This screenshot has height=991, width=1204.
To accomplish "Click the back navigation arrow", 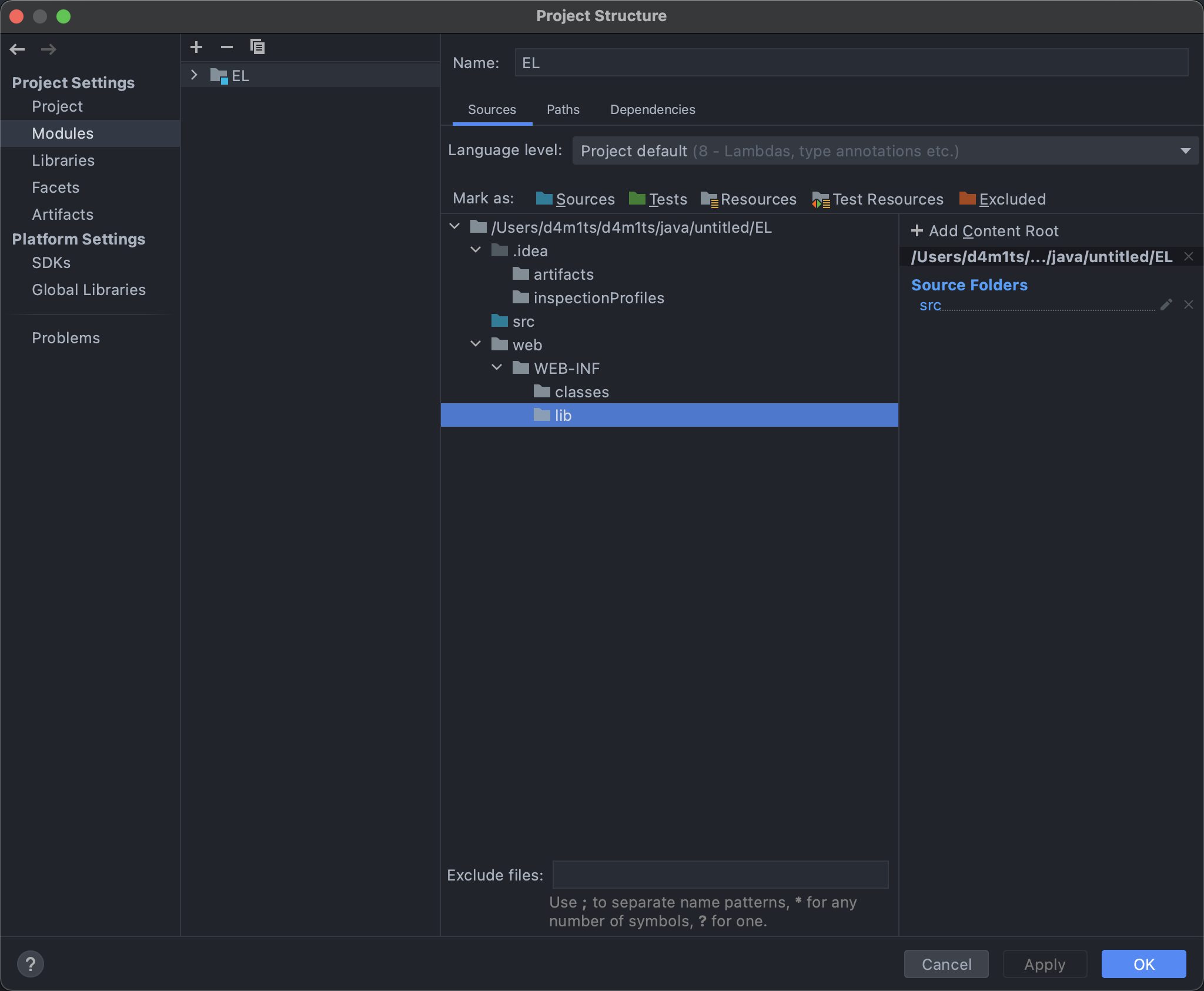I will pos(18,49).
